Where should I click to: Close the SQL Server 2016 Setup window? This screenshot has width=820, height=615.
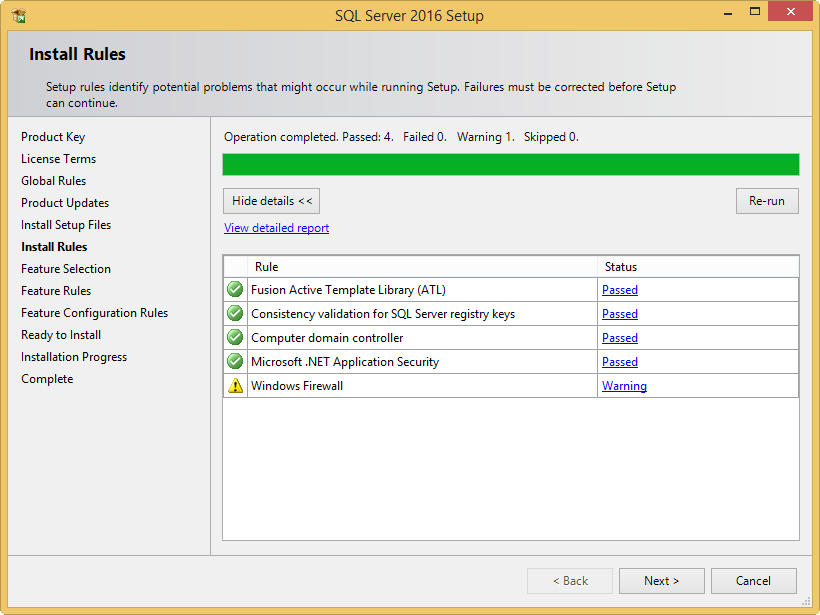pos(791,12)
